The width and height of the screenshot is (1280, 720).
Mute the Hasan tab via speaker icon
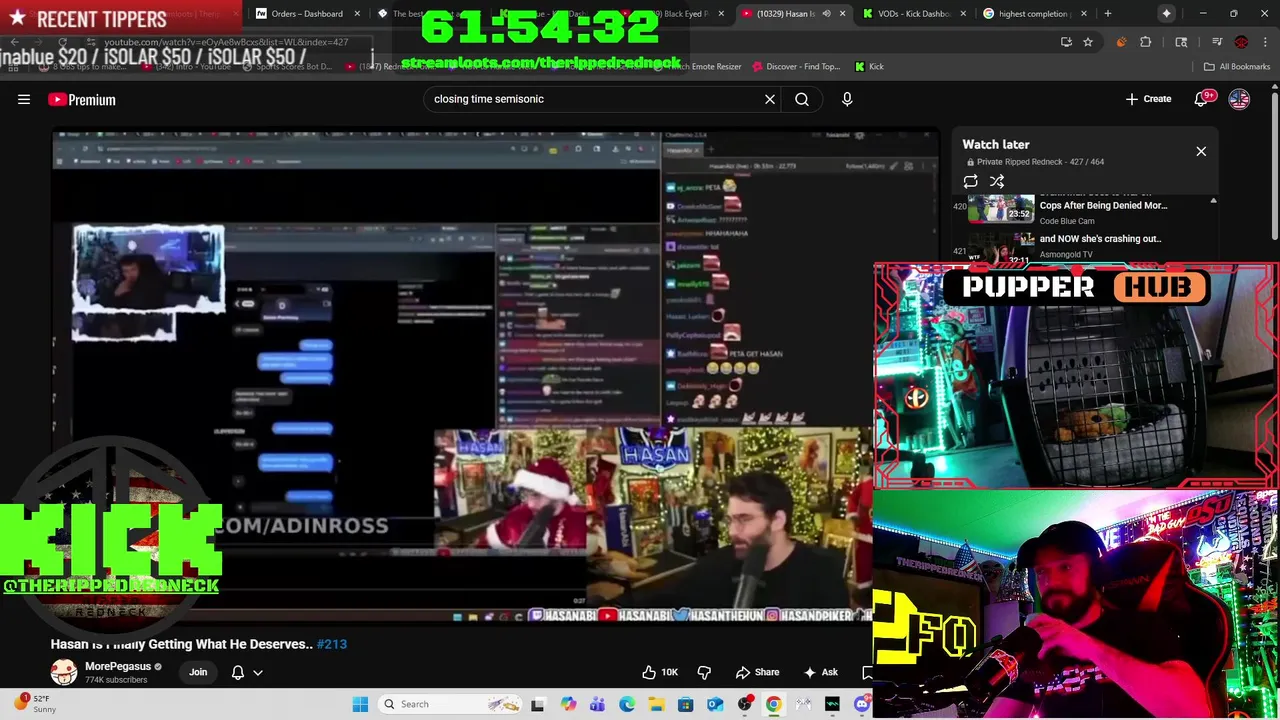[826, 13]
